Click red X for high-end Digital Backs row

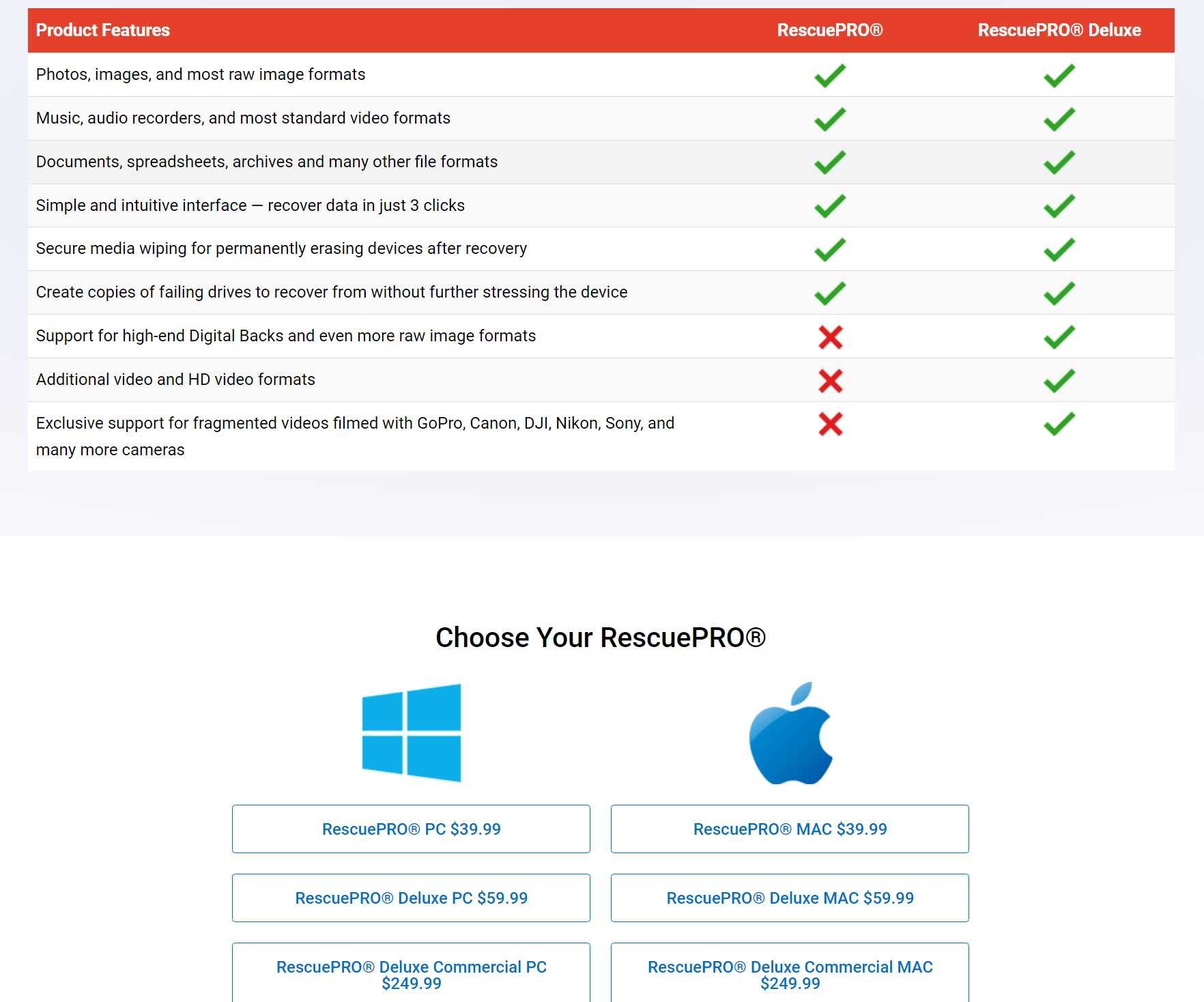(x=831, y=337)
